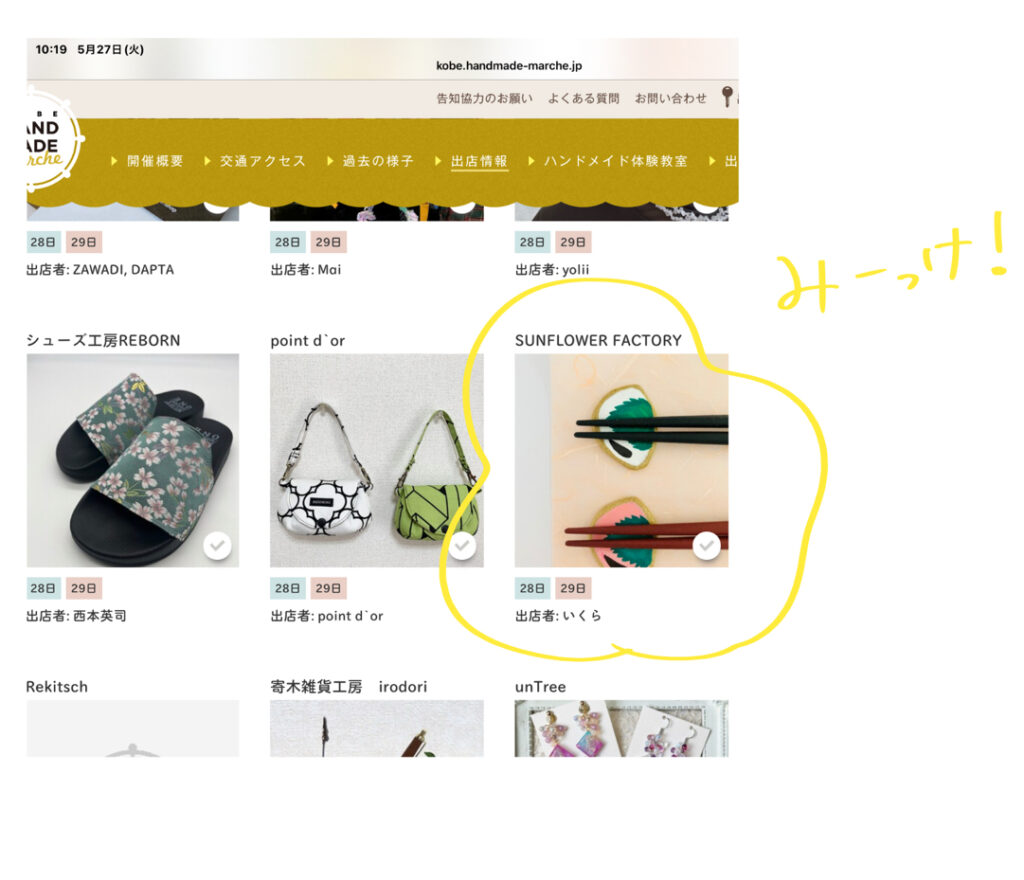The width and height of the screenshot is (1024, 880).
Task: Click the kobe.handmade-marche.jp address bar
Action: coord(509,65)
